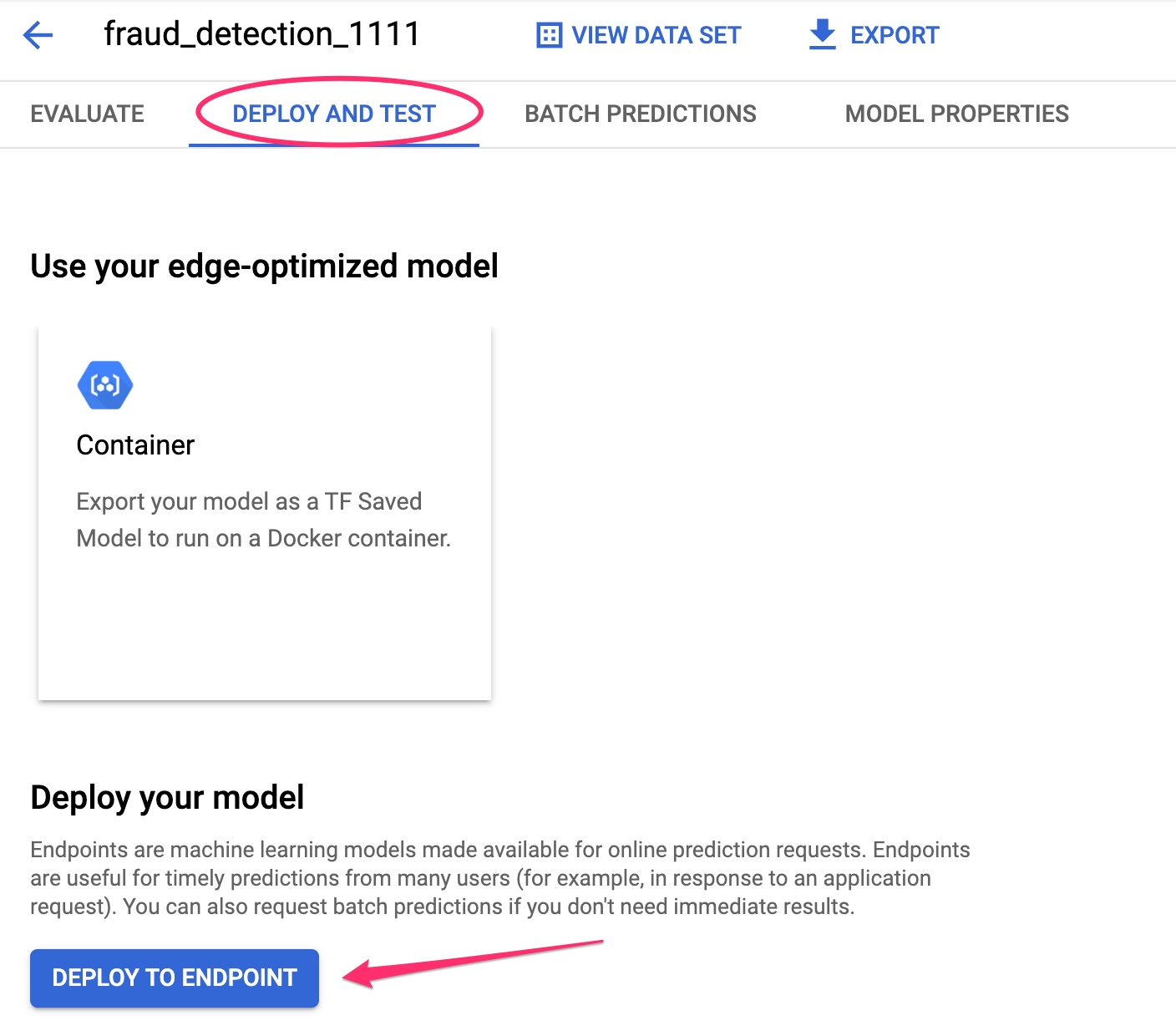
Task: Open the Batch Predictions tab
Action: click(641, 114)
